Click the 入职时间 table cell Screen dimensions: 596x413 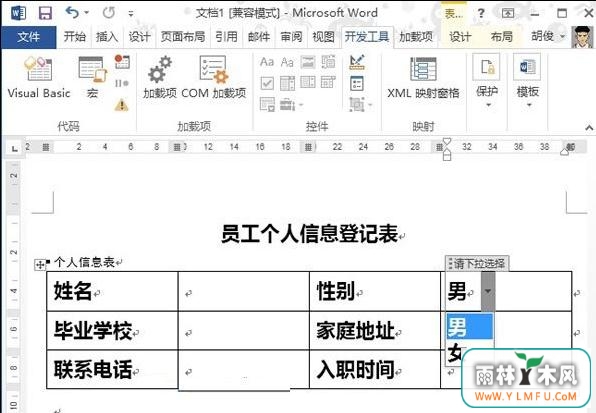[375, 369]
